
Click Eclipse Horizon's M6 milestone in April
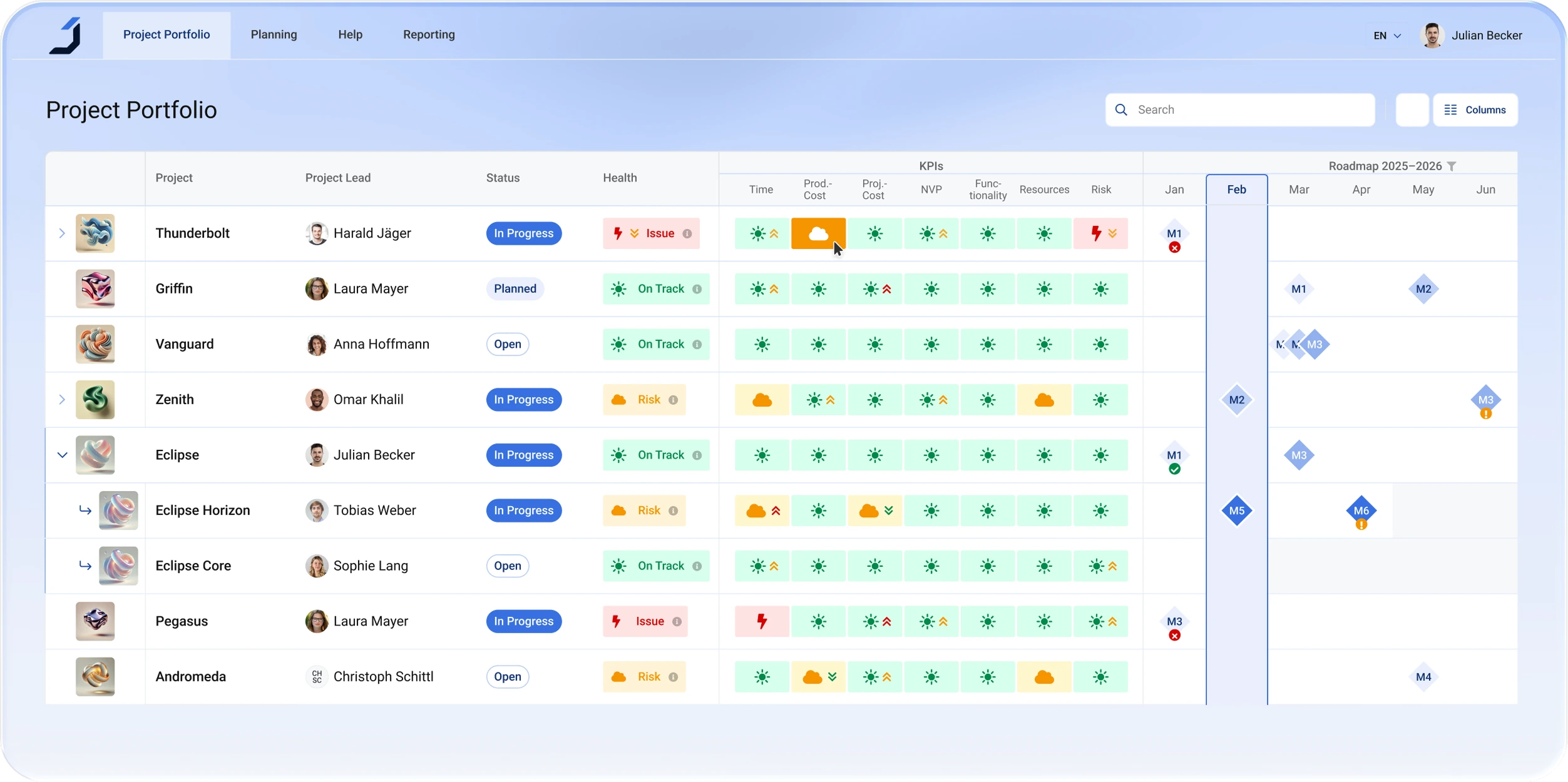1361,511
